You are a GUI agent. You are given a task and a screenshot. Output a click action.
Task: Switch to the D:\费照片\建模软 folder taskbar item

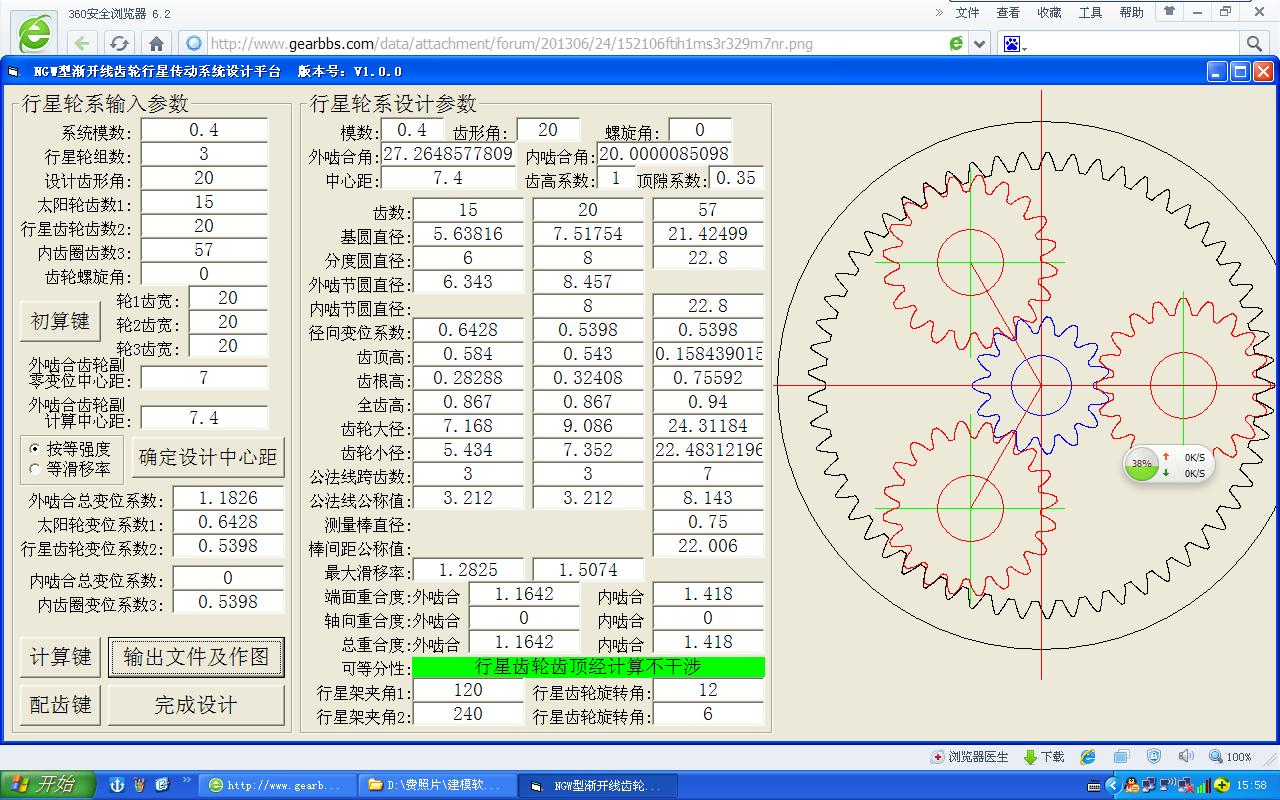[437, 785]
